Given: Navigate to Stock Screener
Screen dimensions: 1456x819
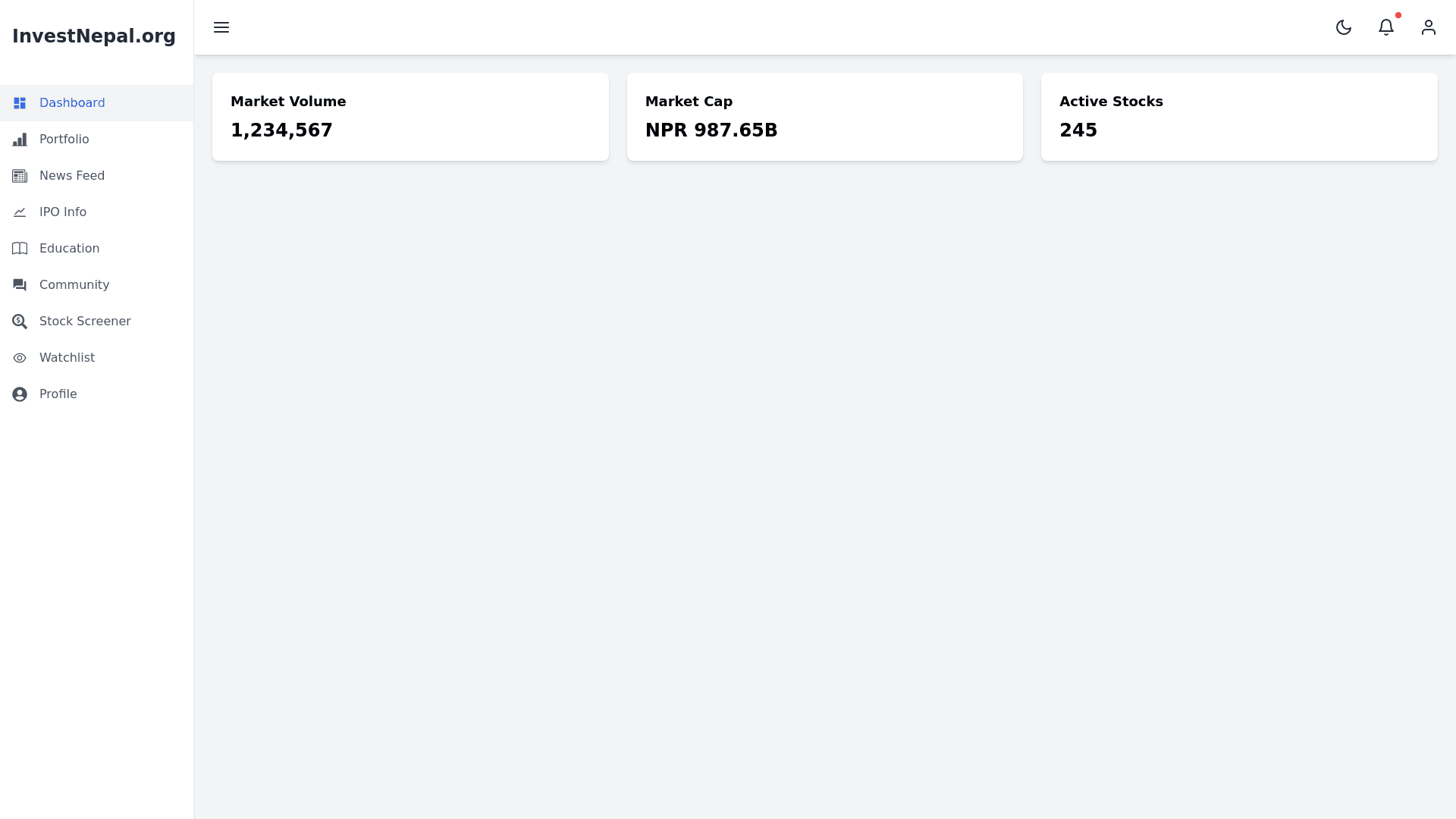Looking at the screenshot, I should coord(85,322).
